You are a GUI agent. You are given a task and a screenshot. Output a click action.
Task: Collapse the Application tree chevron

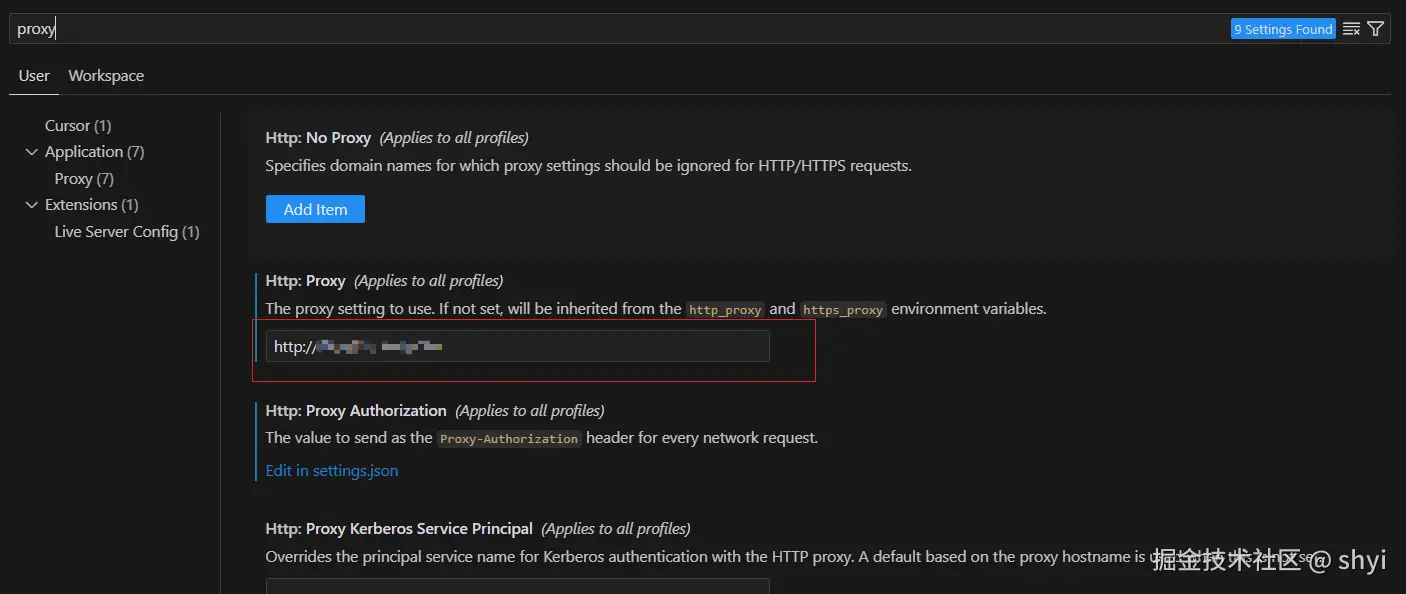(30, 152)
